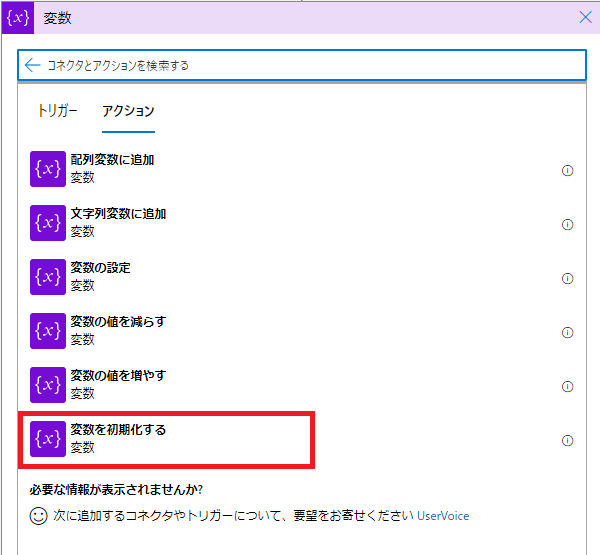The height and width of the screenshot is (555, 600).
Task: Click the 必要な情報が表示されませんか? text
Action: 116,490
